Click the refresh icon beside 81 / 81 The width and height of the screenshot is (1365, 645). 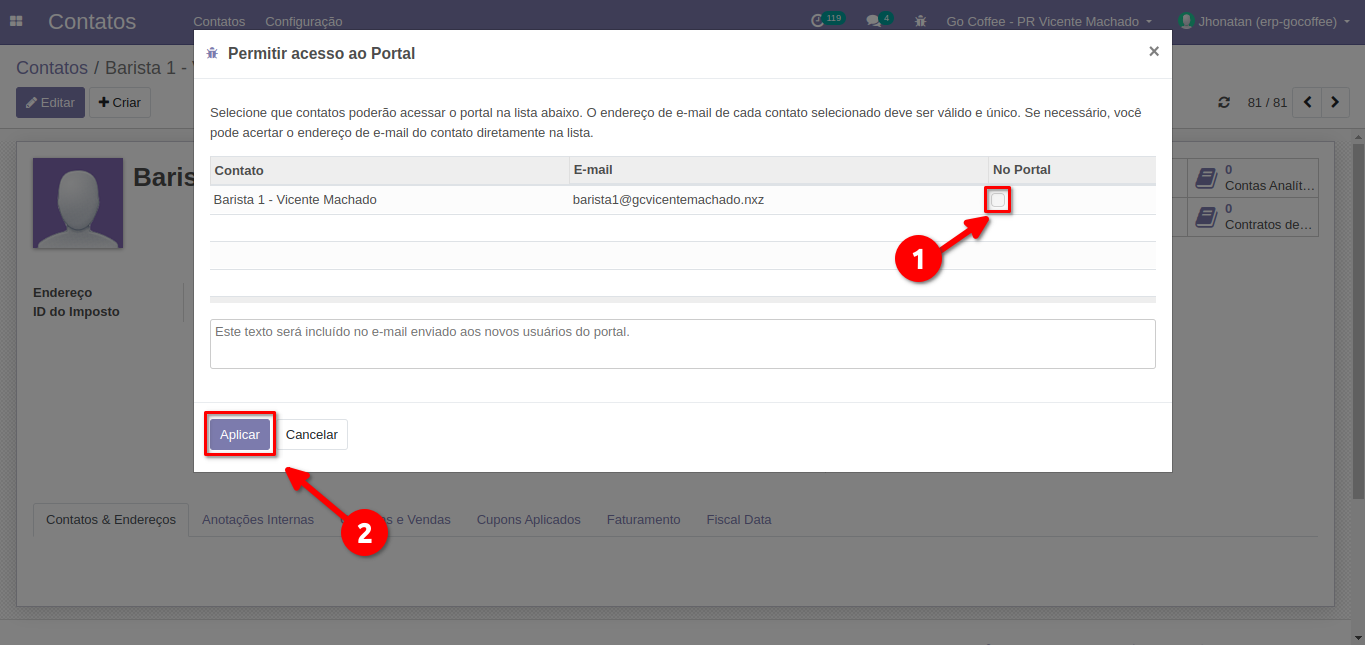point(1224,103)
